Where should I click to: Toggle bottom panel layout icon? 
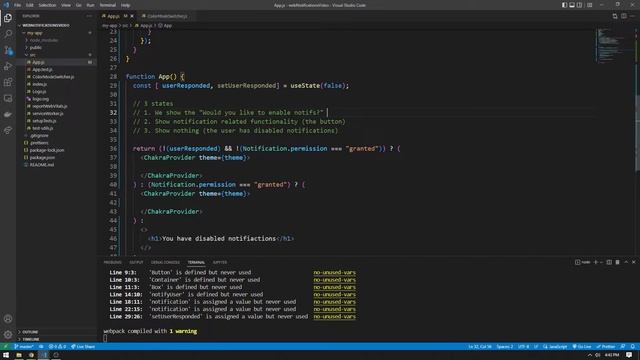point(572,5)
